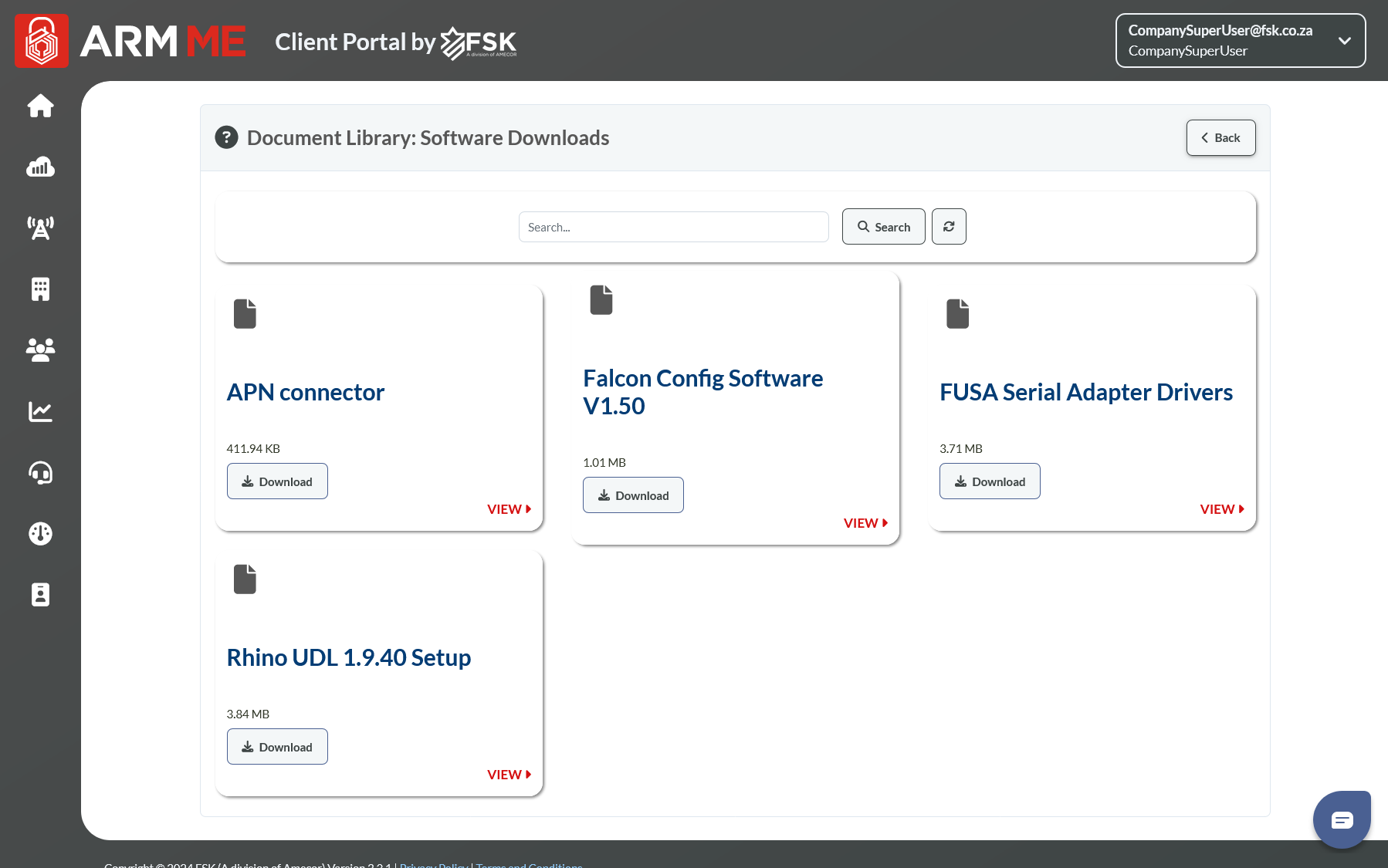The width and height of the screenshot is (1388, 868).
Task: Download the APN connector file
Action: tap(277, 481)
